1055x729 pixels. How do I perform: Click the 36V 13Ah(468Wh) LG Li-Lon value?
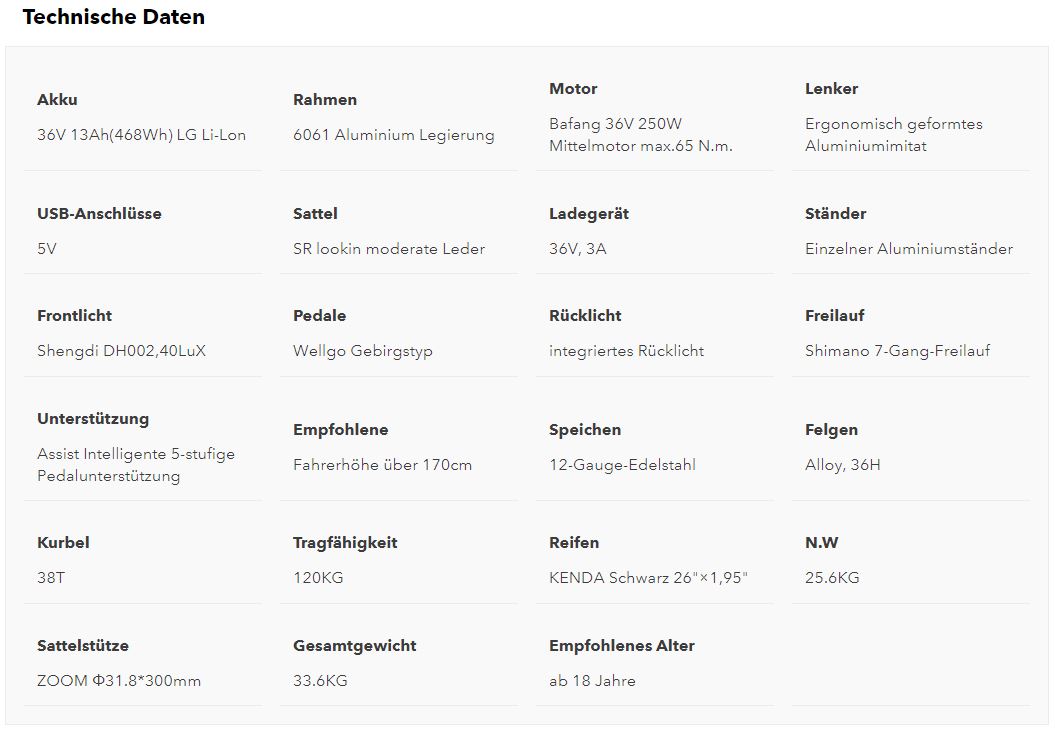(x=141, y=135)
